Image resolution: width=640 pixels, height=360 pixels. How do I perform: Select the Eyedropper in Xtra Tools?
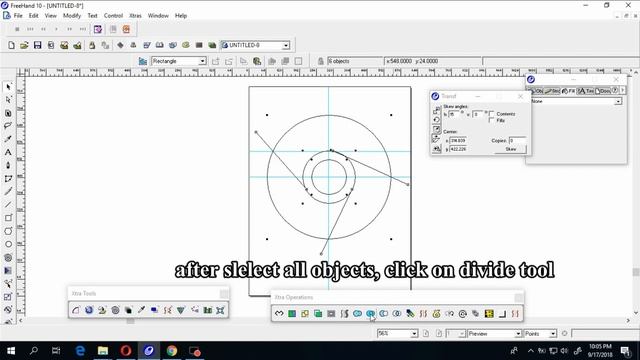(x=142, y=310)
